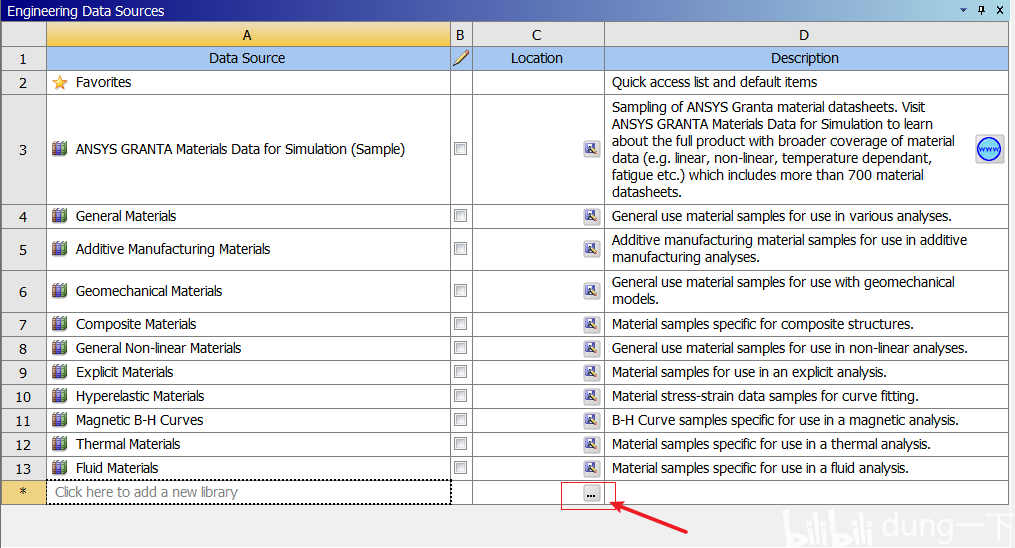Toggle edit checkbox for Additive Manufacturing Materials
Screen dimensions: 1015x548
460,248
